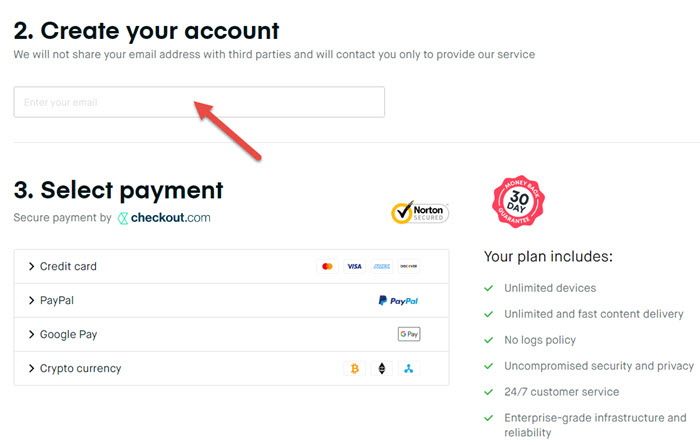Click the Bitcoin currency icon
Image resolution: width=700 pixels, height=445 pixels.
354,369
